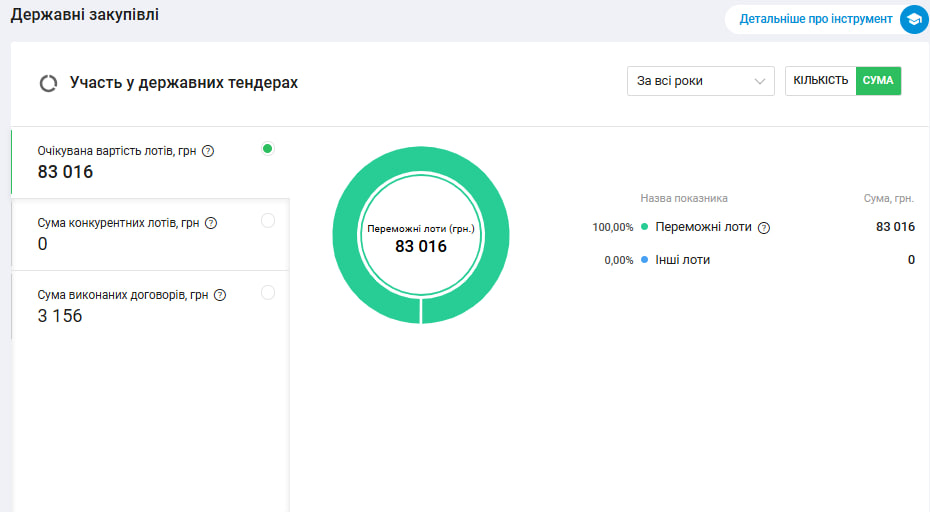Select the Сума конкурентних лотів radio button
Image resolution: width=930 pixels, height=512 pixels.
267,221
